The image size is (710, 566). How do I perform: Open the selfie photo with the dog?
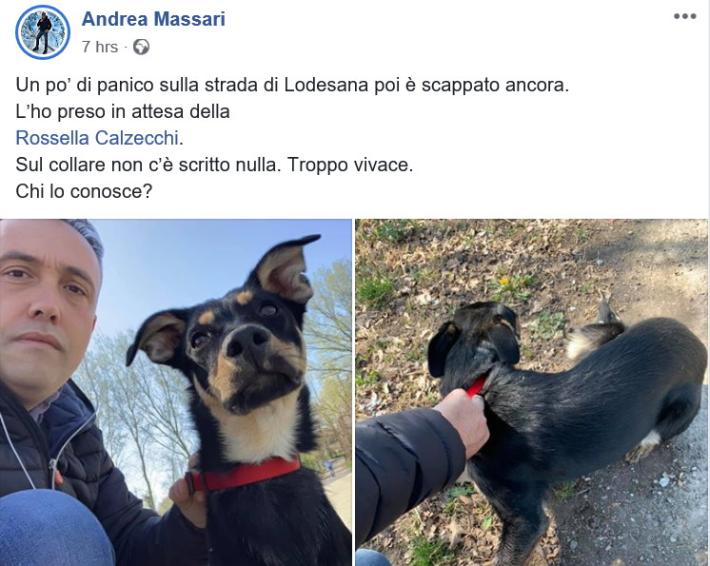[176, 393]
